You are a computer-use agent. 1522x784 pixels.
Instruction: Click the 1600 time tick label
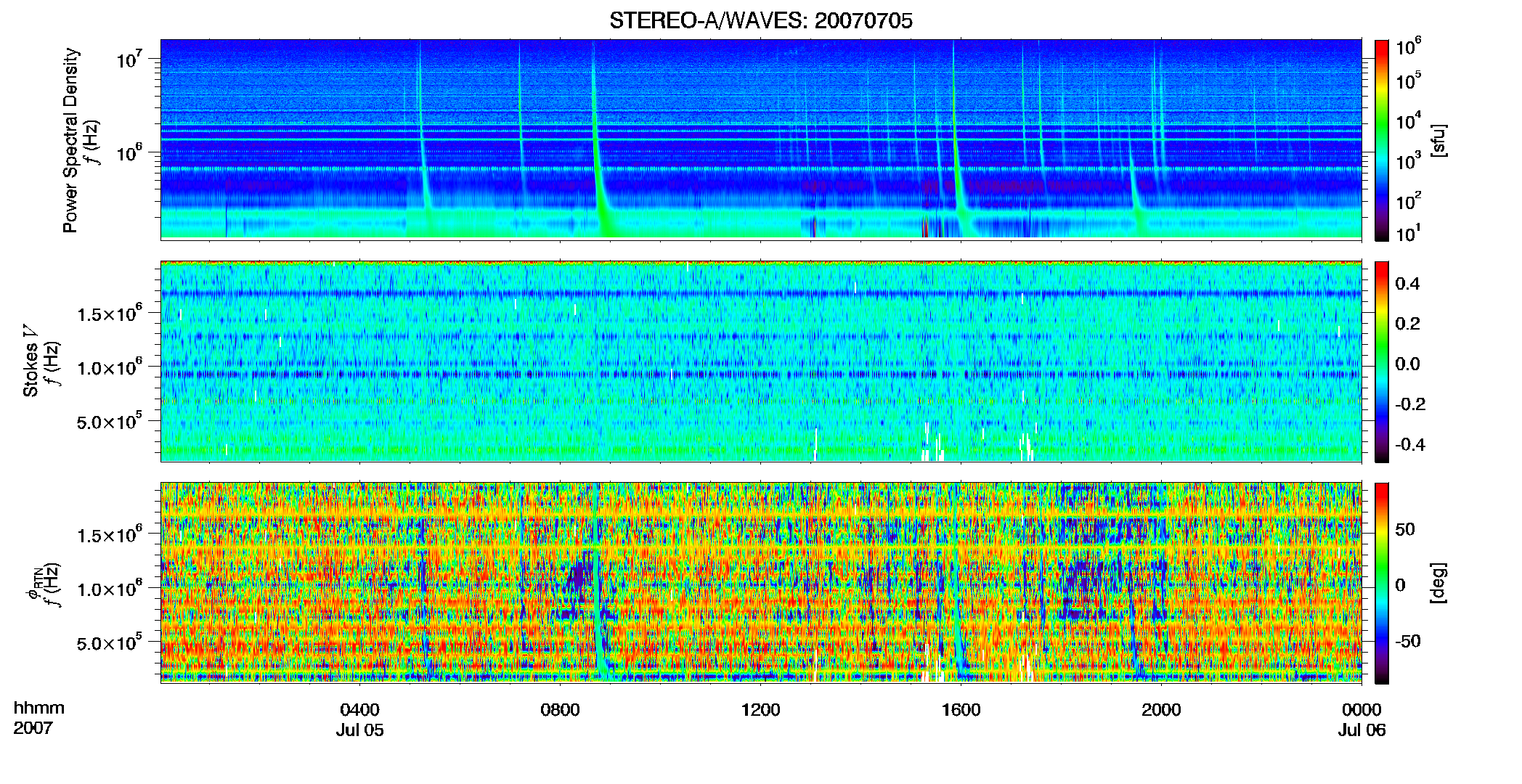point(961,709)
